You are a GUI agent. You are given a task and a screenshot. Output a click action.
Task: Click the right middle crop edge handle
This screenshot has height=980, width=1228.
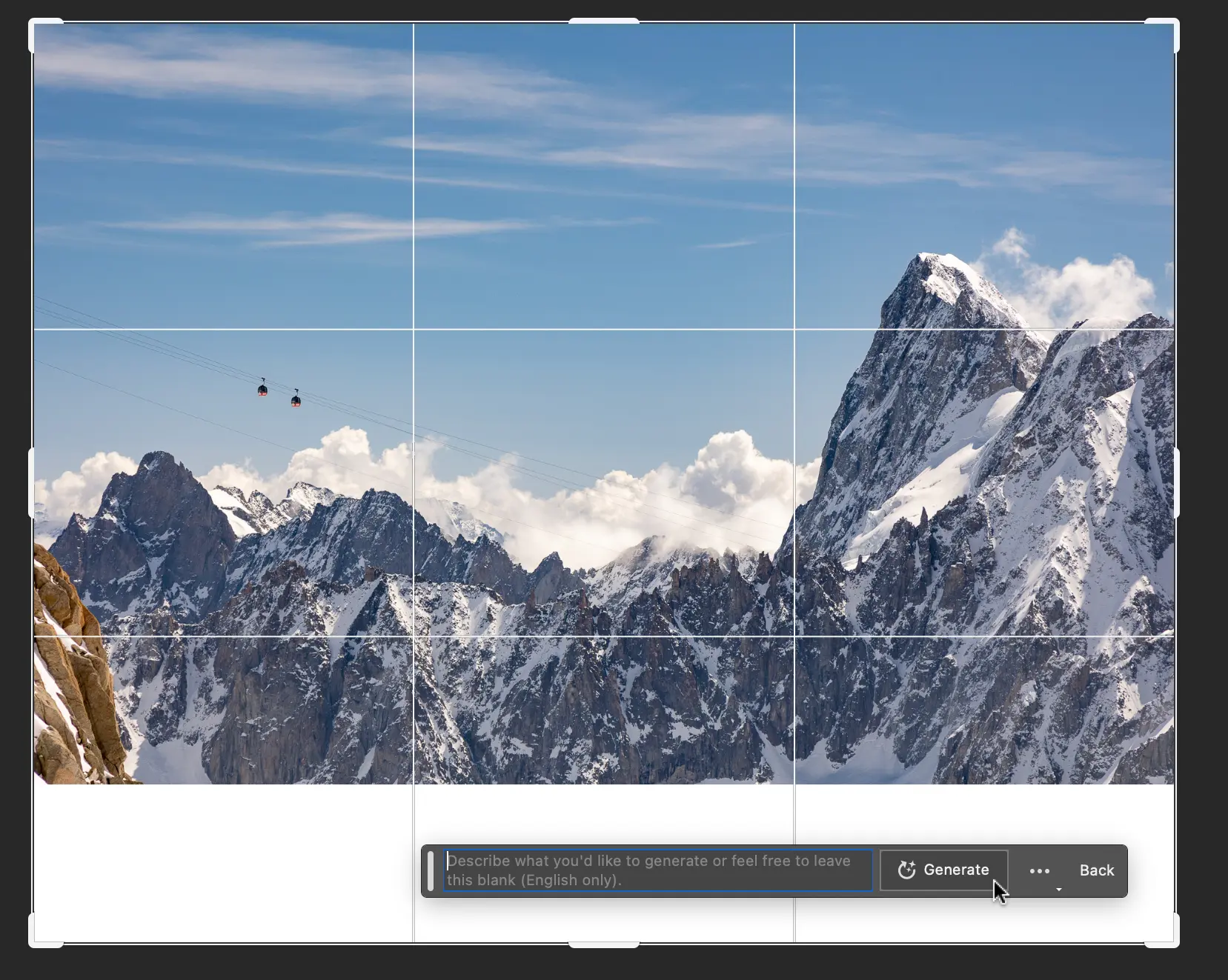pyautogui.click(x=1177, y=483)
